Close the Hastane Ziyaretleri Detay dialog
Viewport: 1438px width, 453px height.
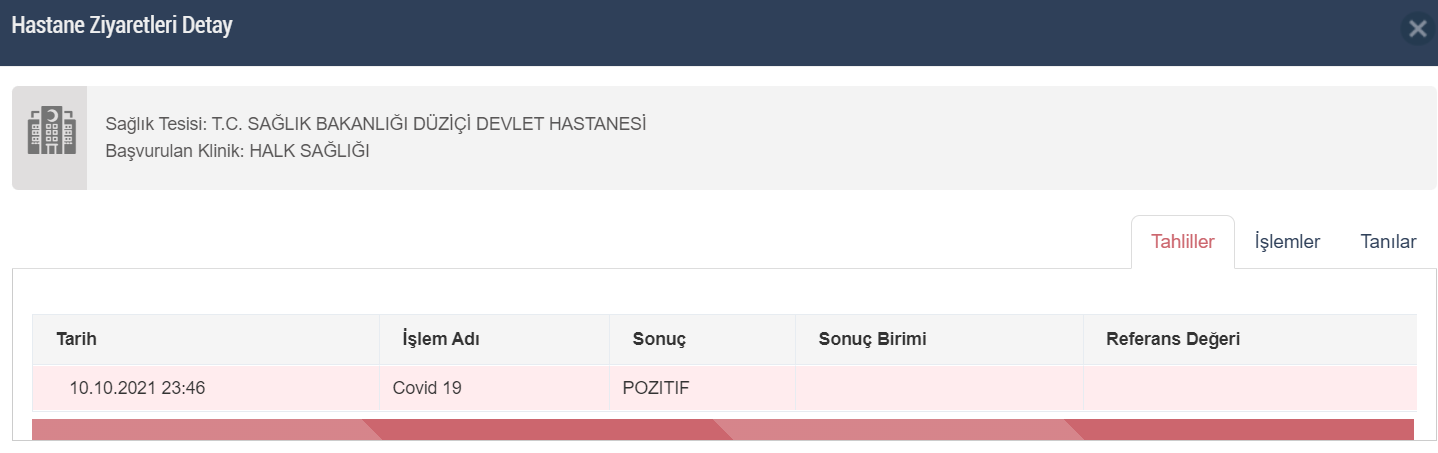[x=1417, y=29]
